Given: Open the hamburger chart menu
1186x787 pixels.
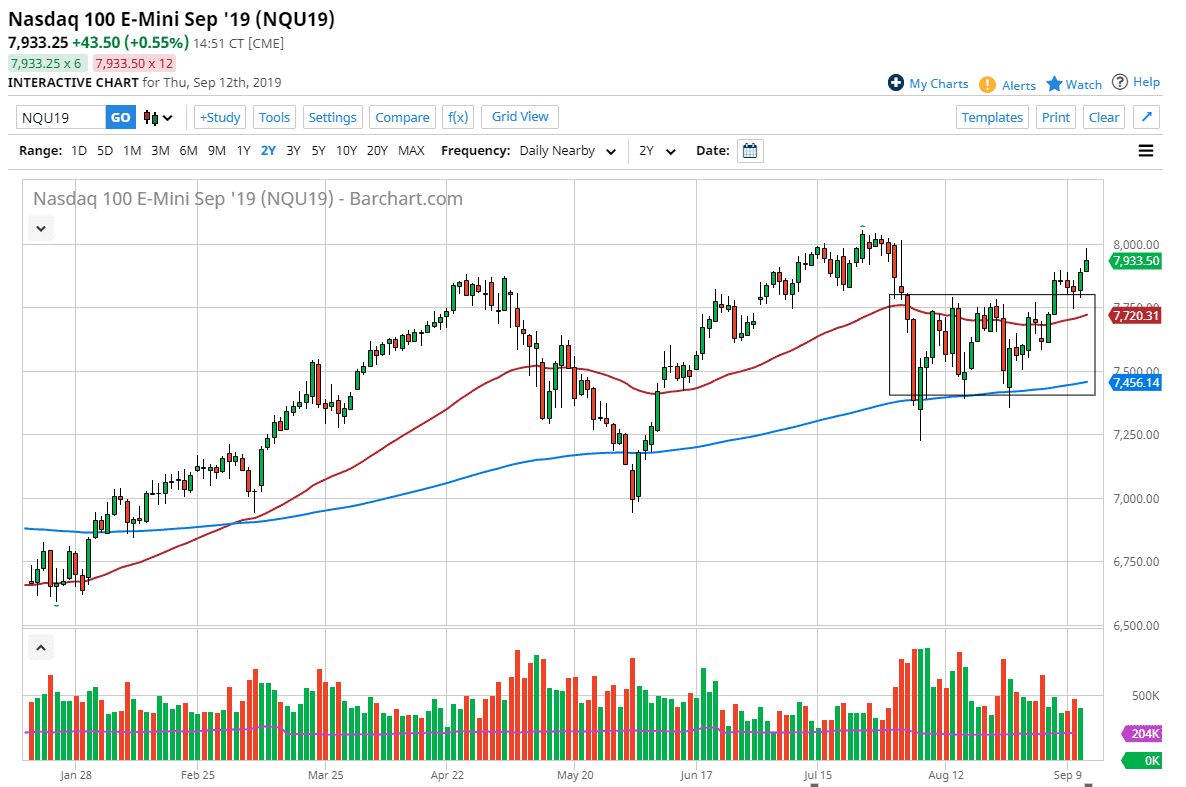Looking at the screenshot, I should click(x=1146, y=151).
